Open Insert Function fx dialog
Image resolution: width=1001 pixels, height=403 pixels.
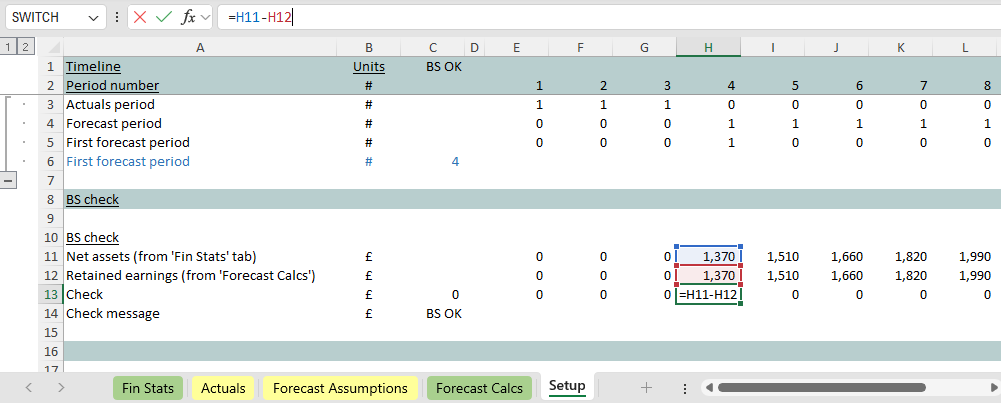[187, 18]
